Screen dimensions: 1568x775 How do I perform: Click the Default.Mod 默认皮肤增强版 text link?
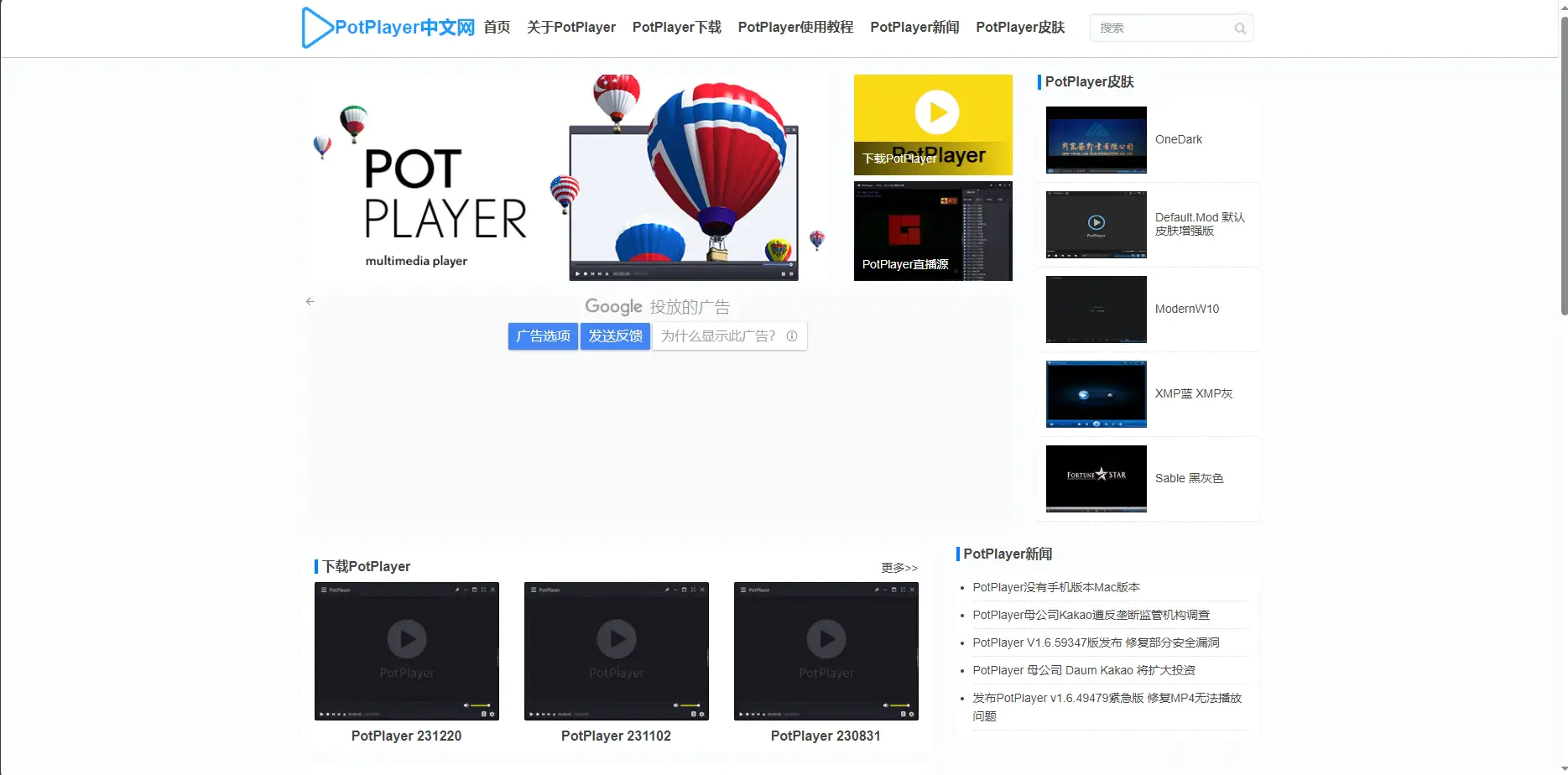[x=1200, y=224]
